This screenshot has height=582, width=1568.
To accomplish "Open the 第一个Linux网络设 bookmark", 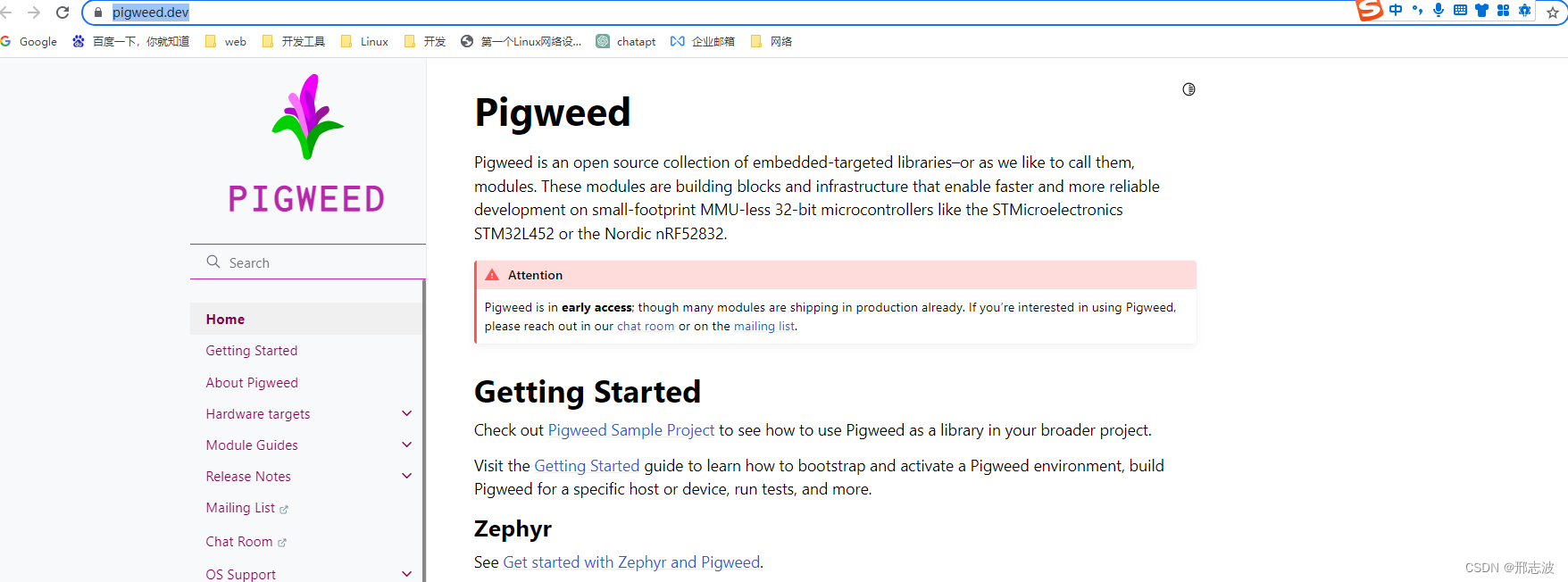I will point(521,41).
